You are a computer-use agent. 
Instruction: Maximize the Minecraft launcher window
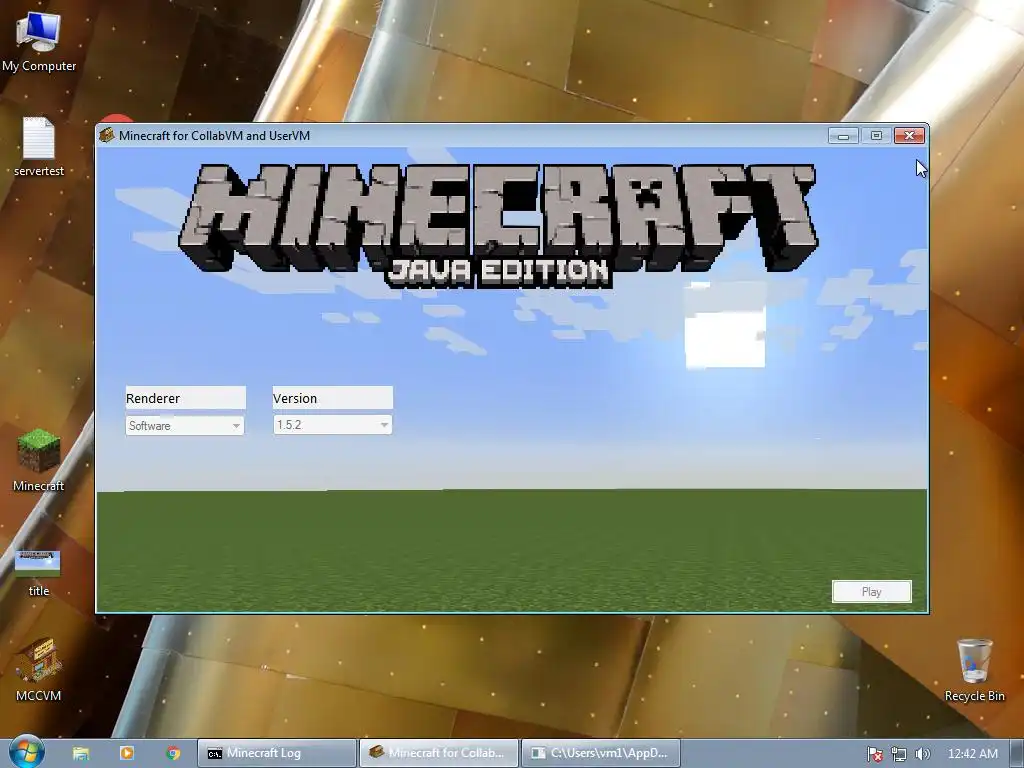click(x=876, y=136)
